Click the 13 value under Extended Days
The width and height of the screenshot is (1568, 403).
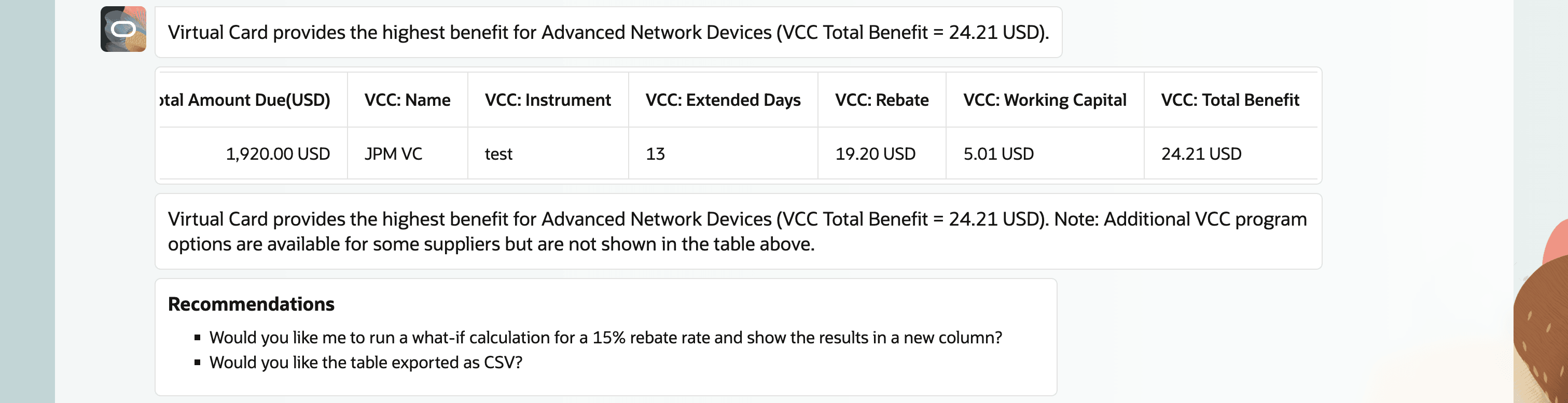click(x=653, y=154)
